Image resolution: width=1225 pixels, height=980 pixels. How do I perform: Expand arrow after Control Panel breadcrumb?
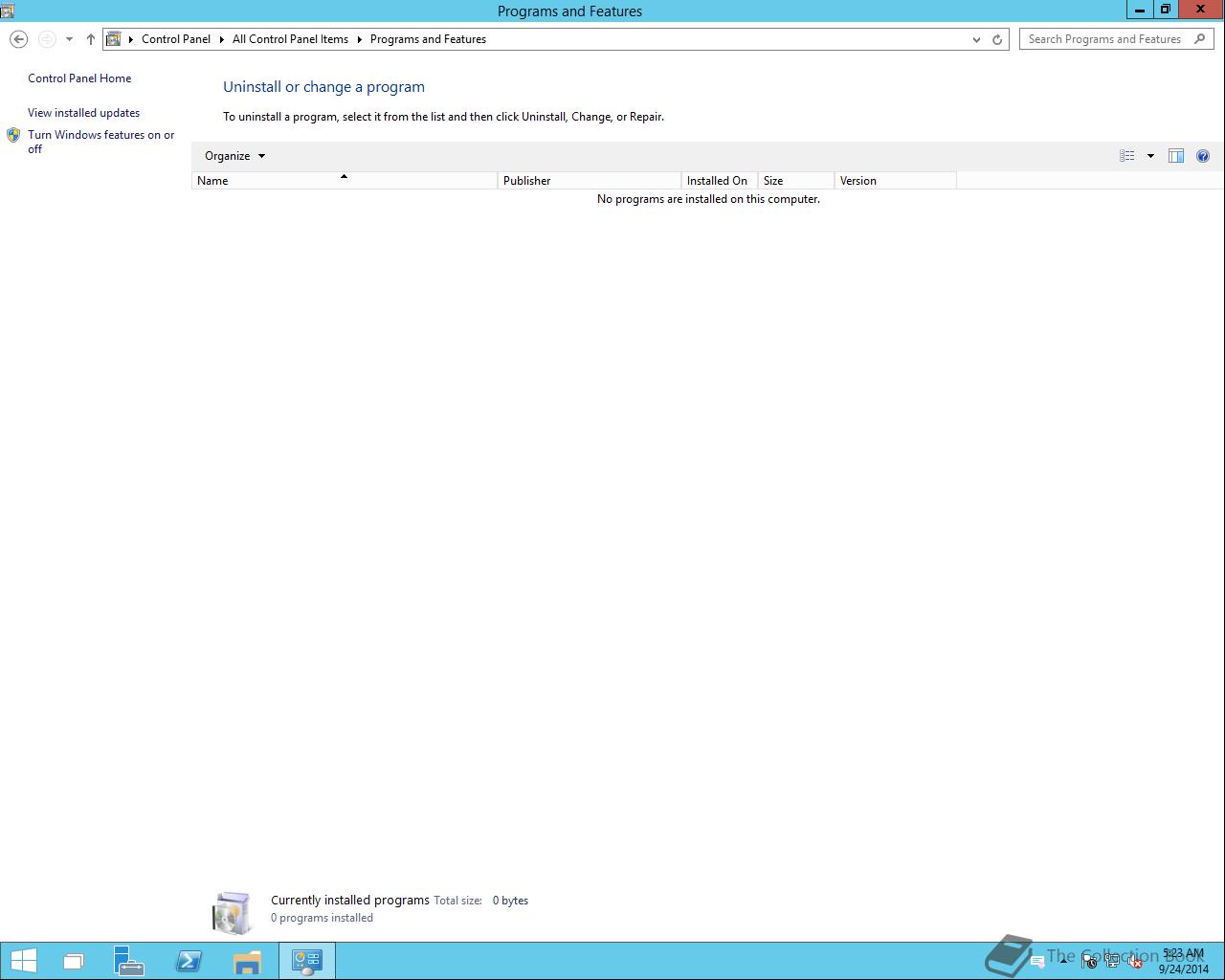point(222,39)
